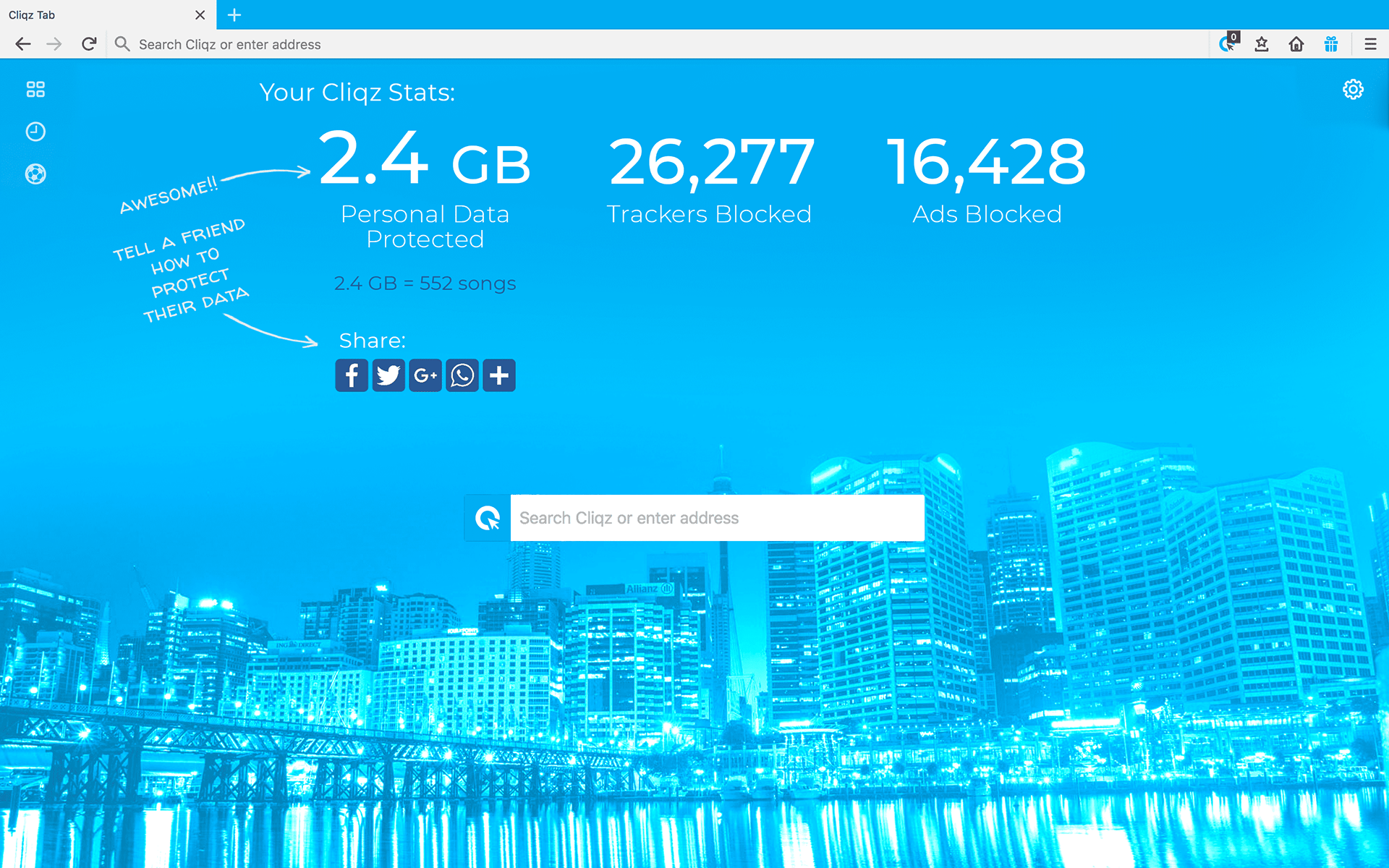Open the speed dials grid icon
Image resolution: width=1389 pixels, height=868 pixels.
35,90
